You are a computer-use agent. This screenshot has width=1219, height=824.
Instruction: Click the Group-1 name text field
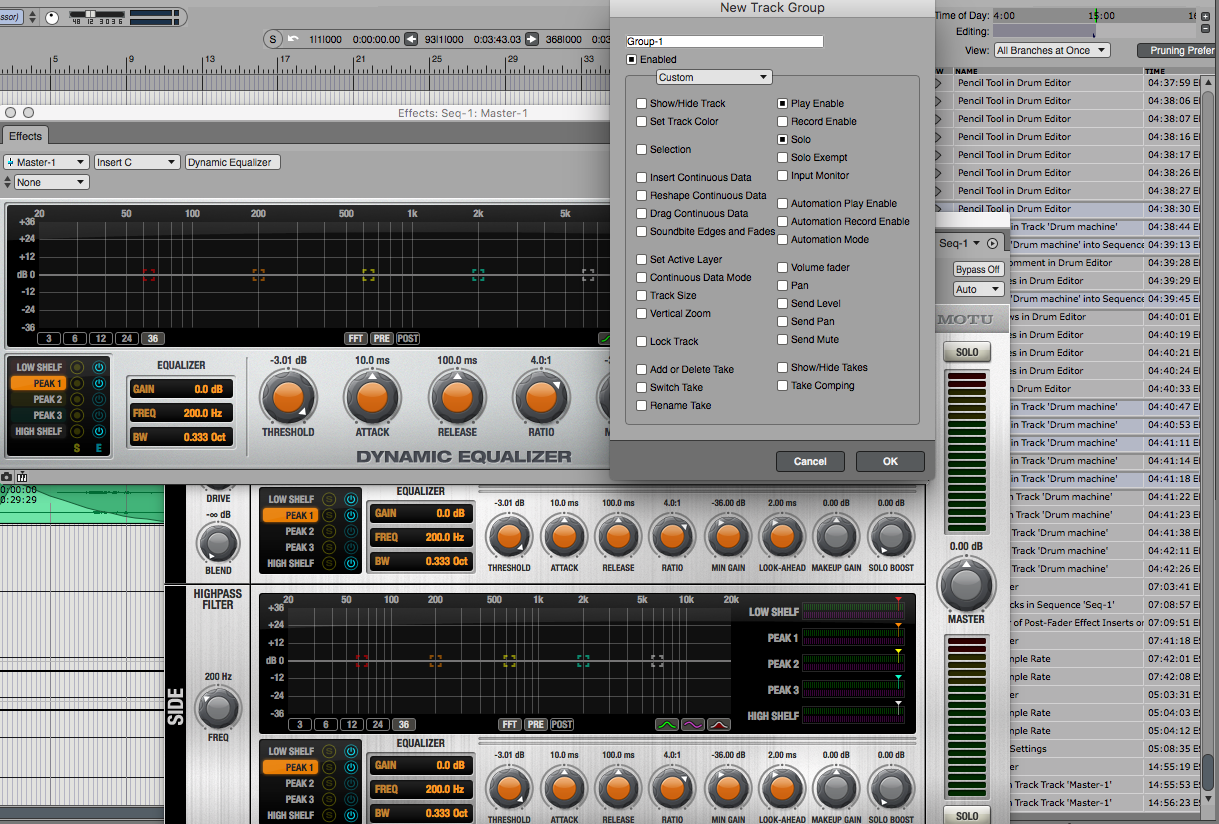coord(724,41)
